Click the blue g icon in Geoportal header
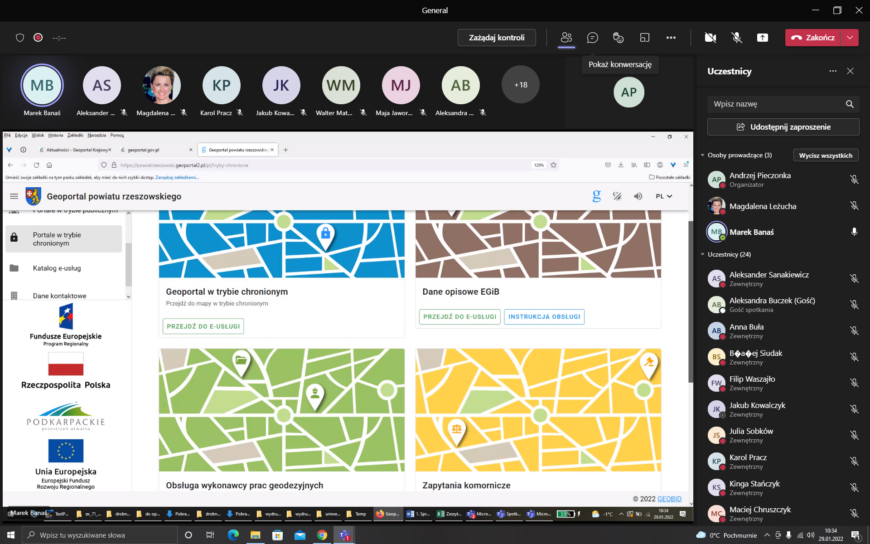Screen dimensions: 870x544 (x=596, y=196)
